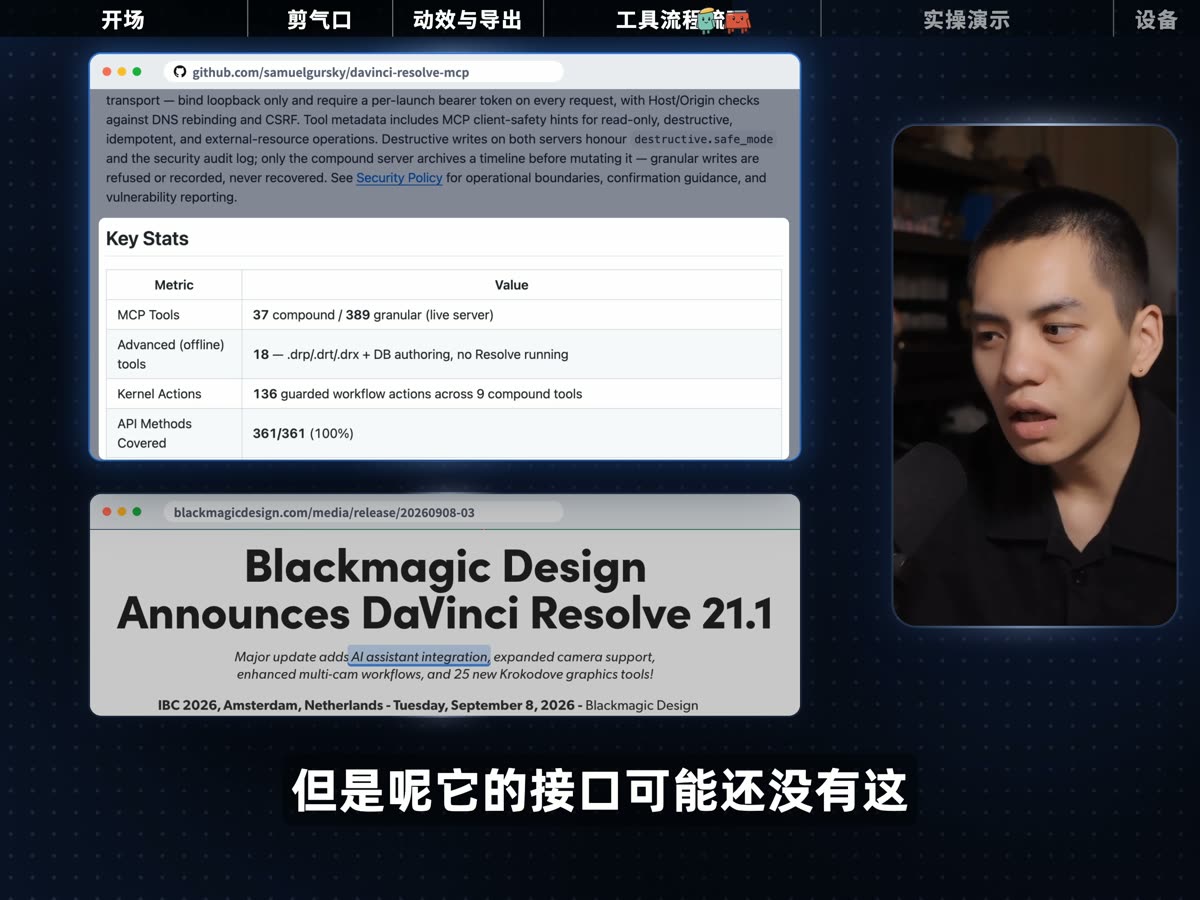Select the MCP Tools row label
The width and height of the screenshot is (1200, 900).
pos(148,315)
